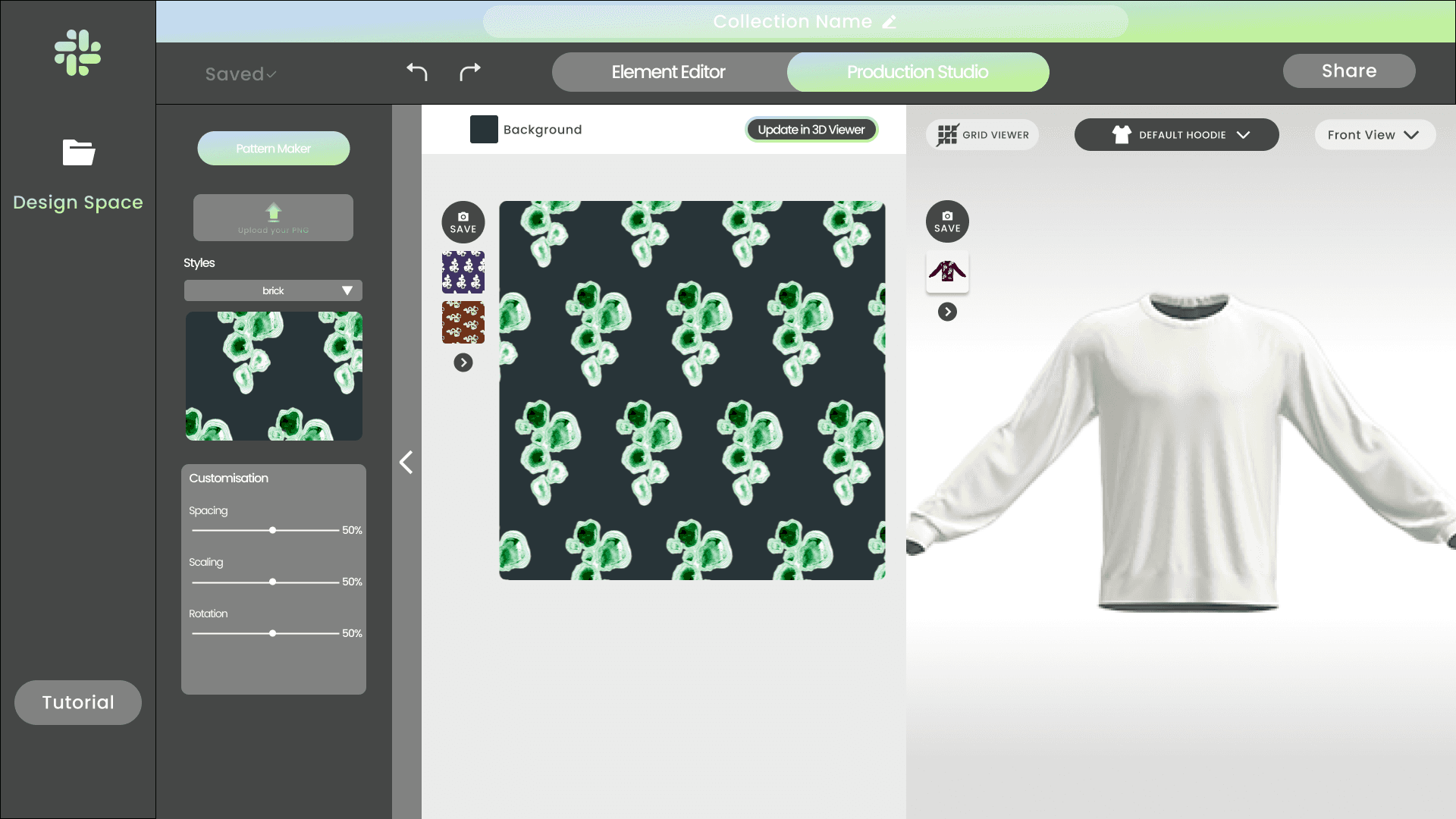Click camera SAVE icon in 3D viewer
The image size is (1456, 819).
point(947,221)
